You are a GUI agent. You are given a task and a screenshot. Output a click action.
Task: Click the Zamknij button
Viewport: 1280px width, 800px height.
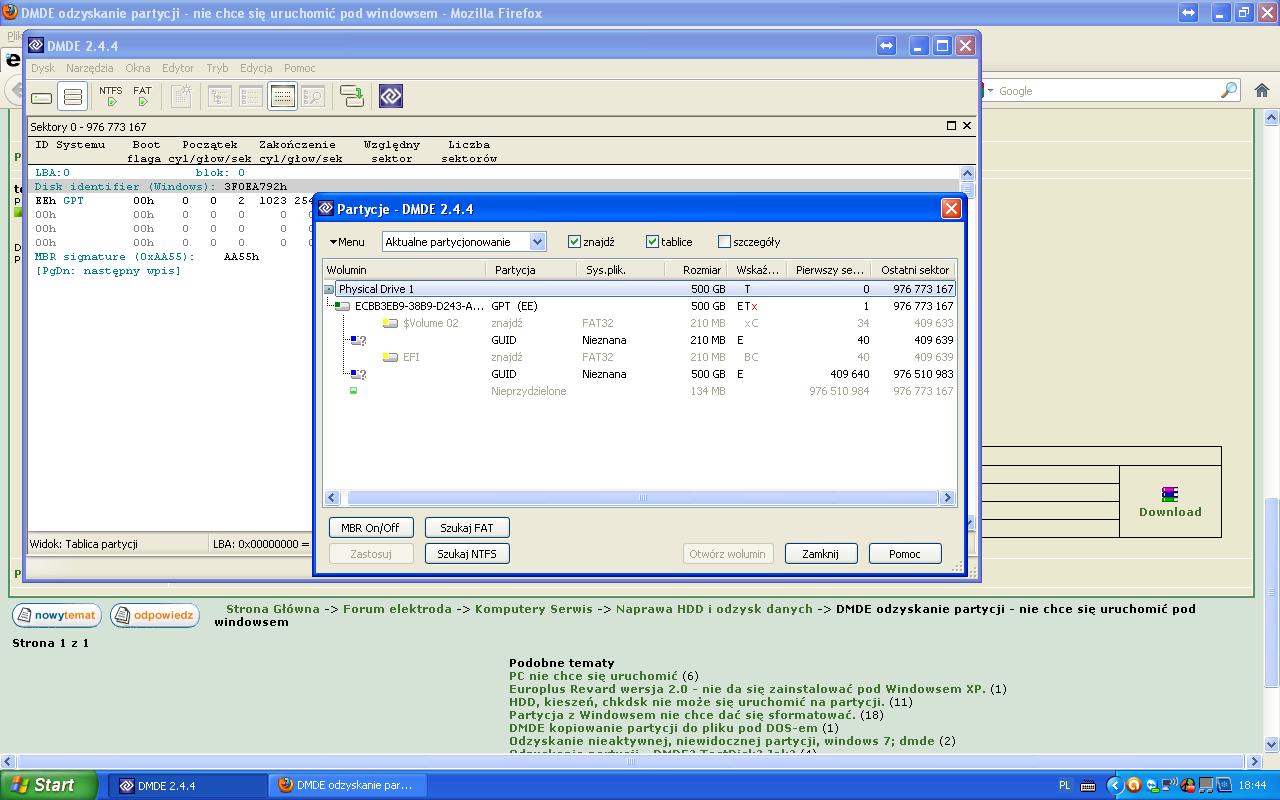click(x=821, y=554)
